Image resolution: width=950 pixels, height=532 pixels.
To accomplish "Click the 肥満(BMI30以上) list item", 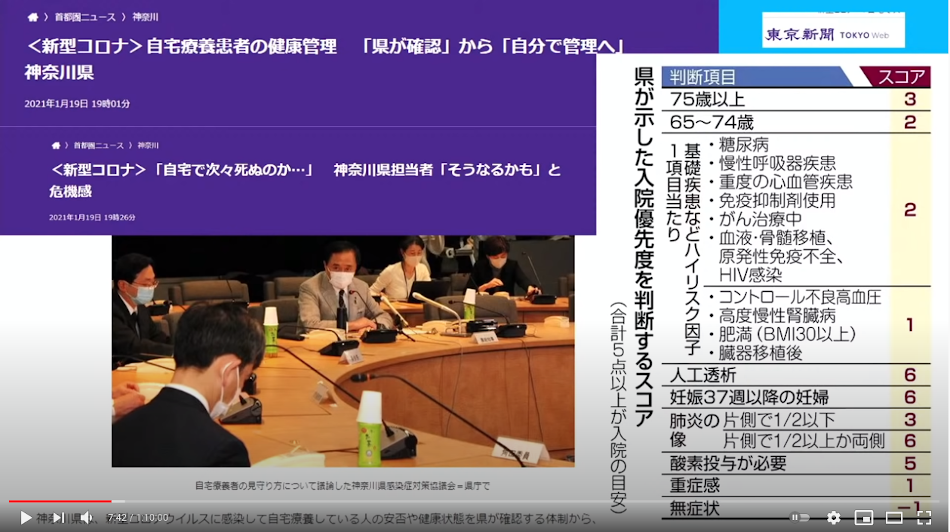I will (782, 334).
